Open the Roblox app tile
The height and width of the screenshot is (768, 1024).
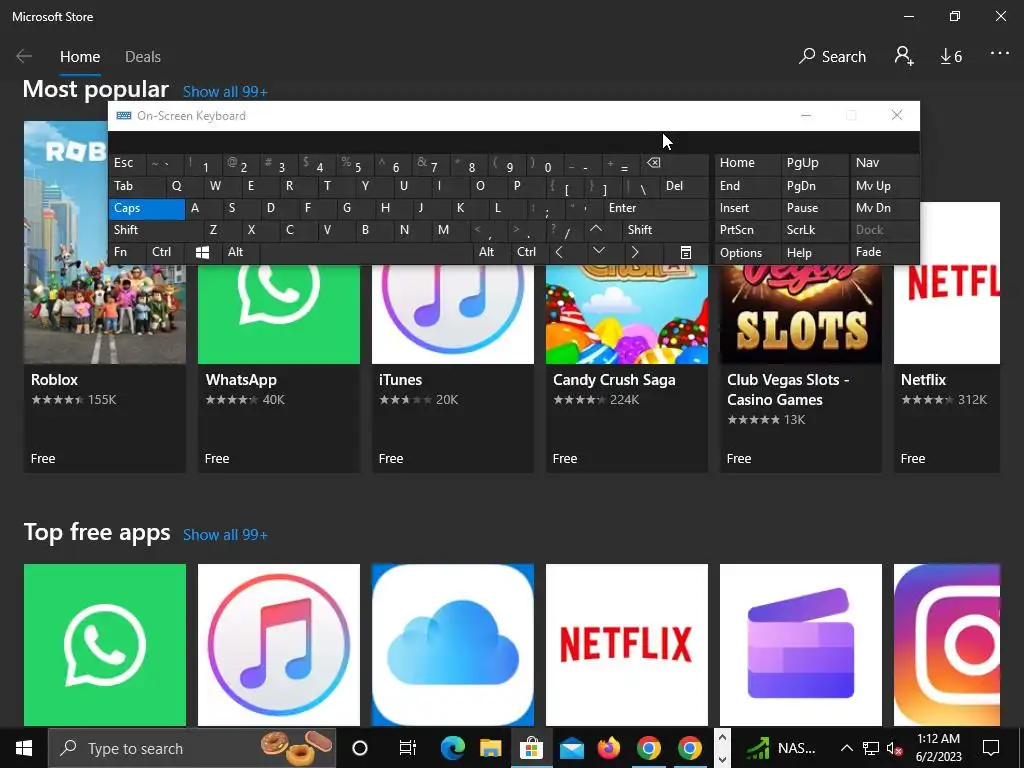(104, 296)
